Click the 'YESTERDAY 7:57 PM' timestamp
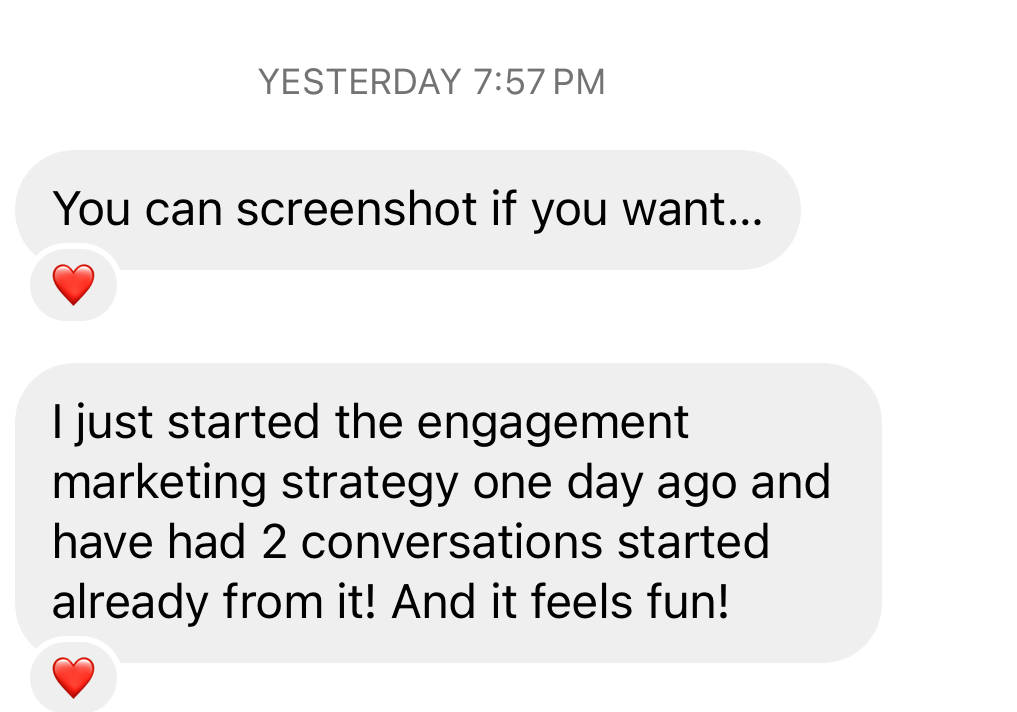This screenshot has height=712, width=1017. coord(431,82)
